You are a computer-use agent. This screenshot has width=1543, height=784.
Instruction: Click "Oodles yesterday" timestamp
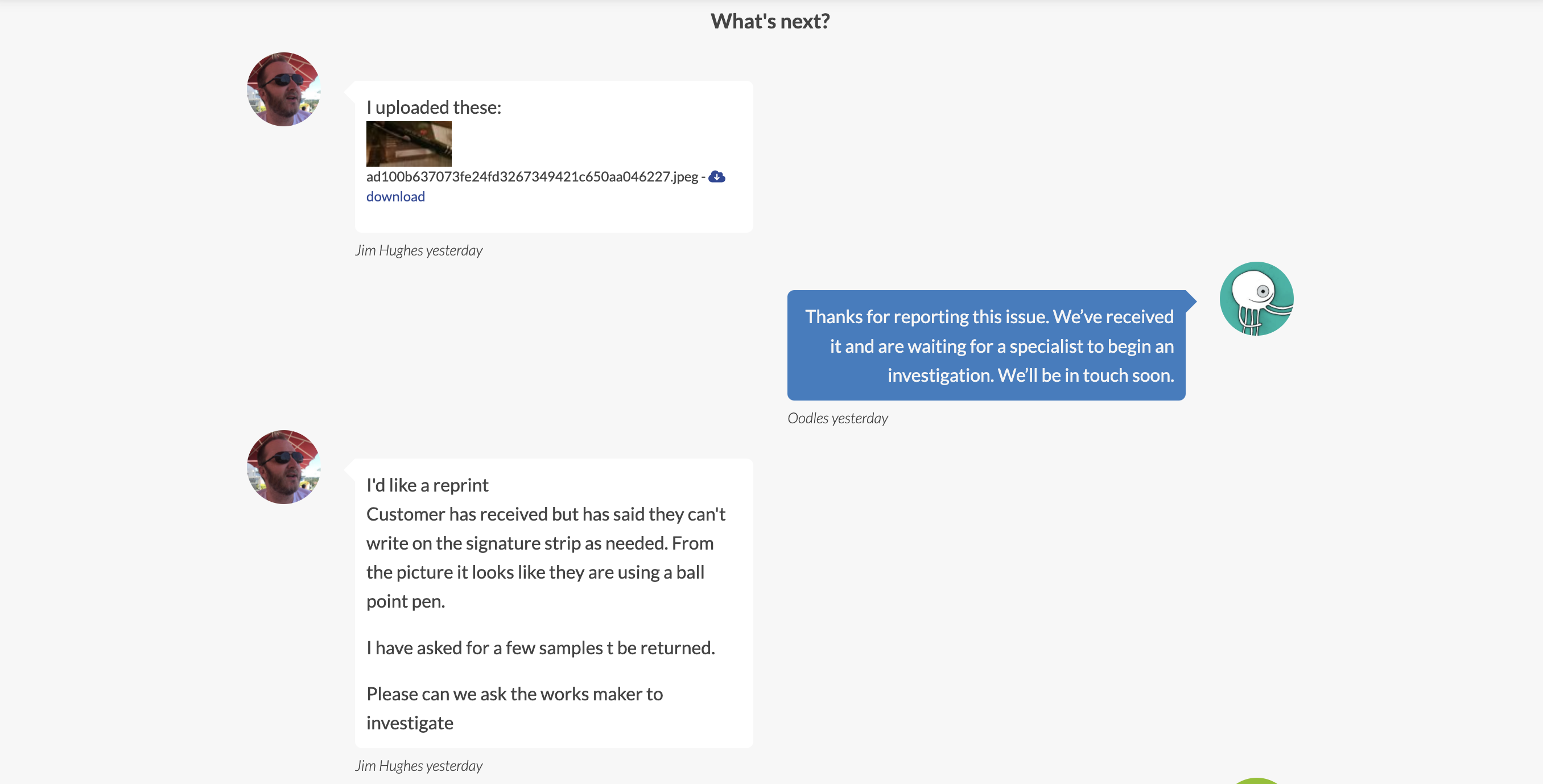837,418
